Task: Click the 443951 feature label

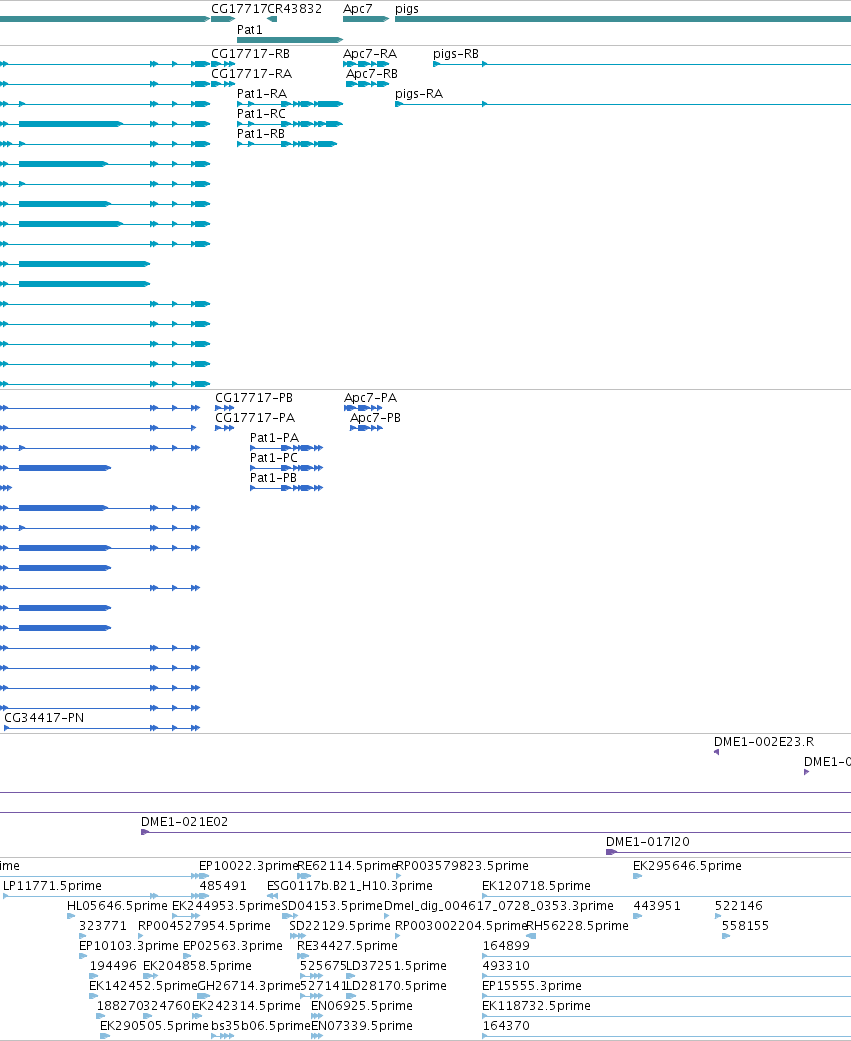Action: [657, 906]
